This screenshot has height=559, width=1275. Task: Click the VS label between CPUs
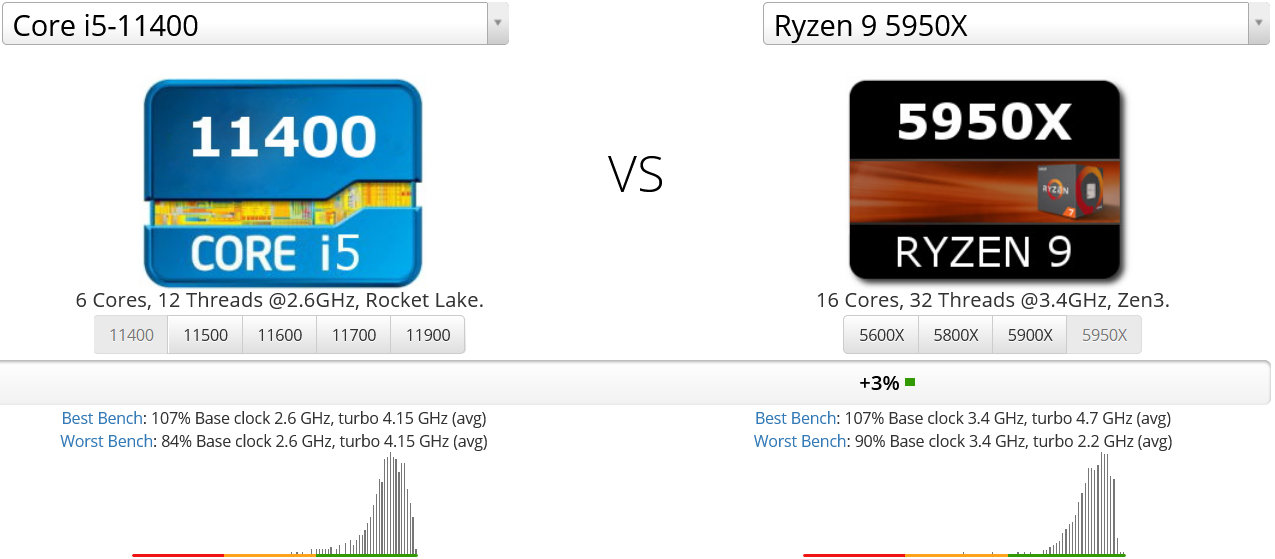coord(636,174)
